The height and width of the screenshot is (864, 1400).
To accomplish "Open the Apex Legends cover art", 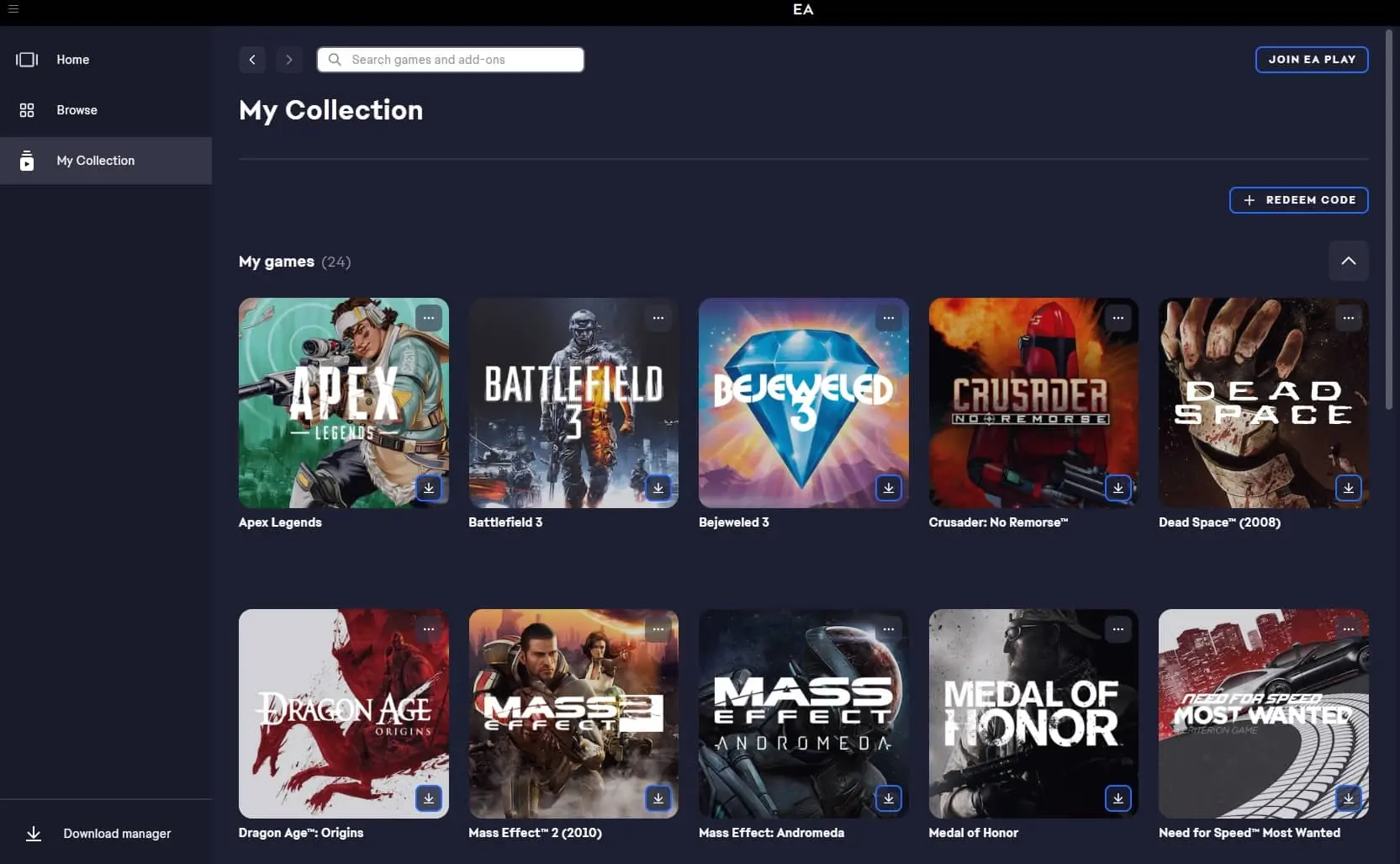I will [x=344, y=403].
